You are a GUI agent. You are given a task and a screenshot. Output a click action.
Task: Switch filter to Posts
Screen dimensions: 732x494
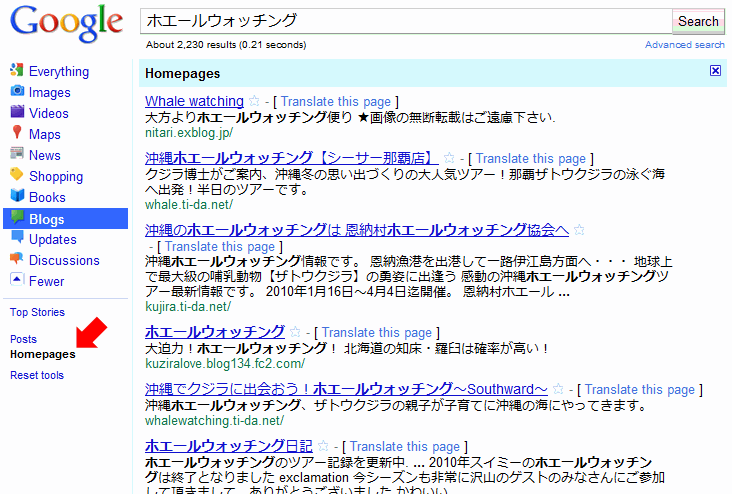[23, 339]
